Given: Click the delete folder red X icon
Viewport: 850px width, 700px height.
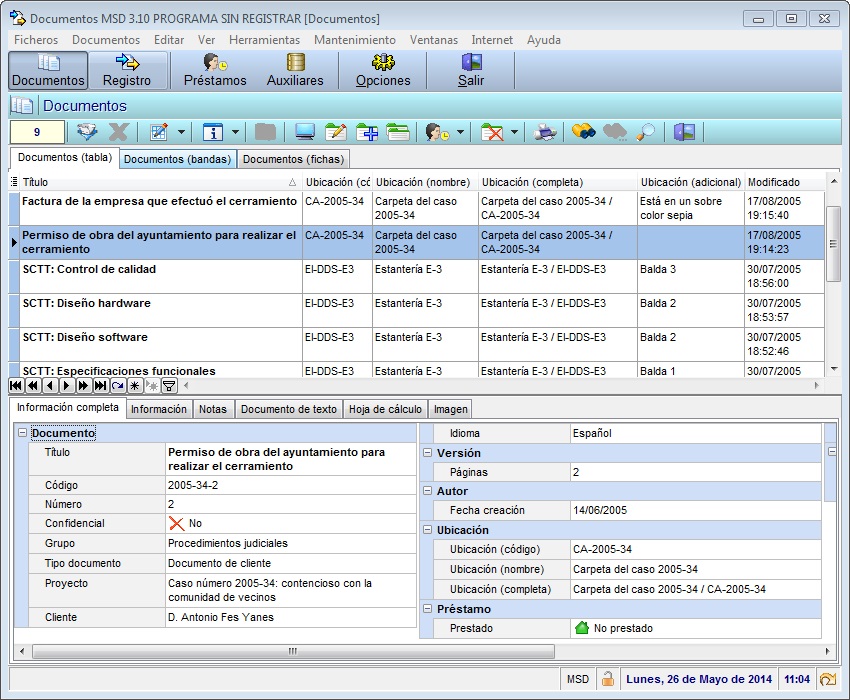Looking at the screenshot, I should pos(492,132).
